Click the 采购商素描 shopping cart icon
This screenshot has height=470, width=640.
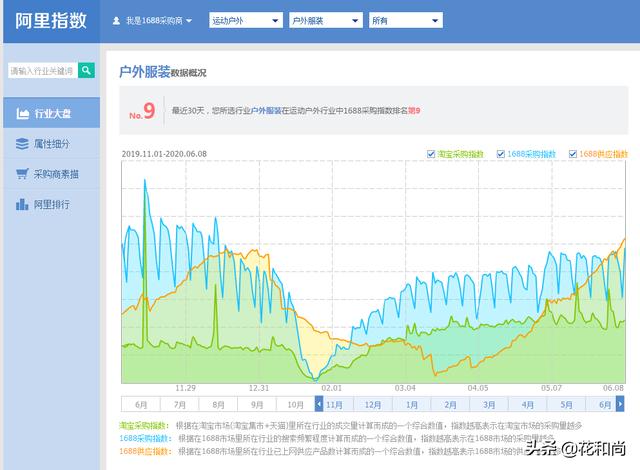(x=22, y=174)
